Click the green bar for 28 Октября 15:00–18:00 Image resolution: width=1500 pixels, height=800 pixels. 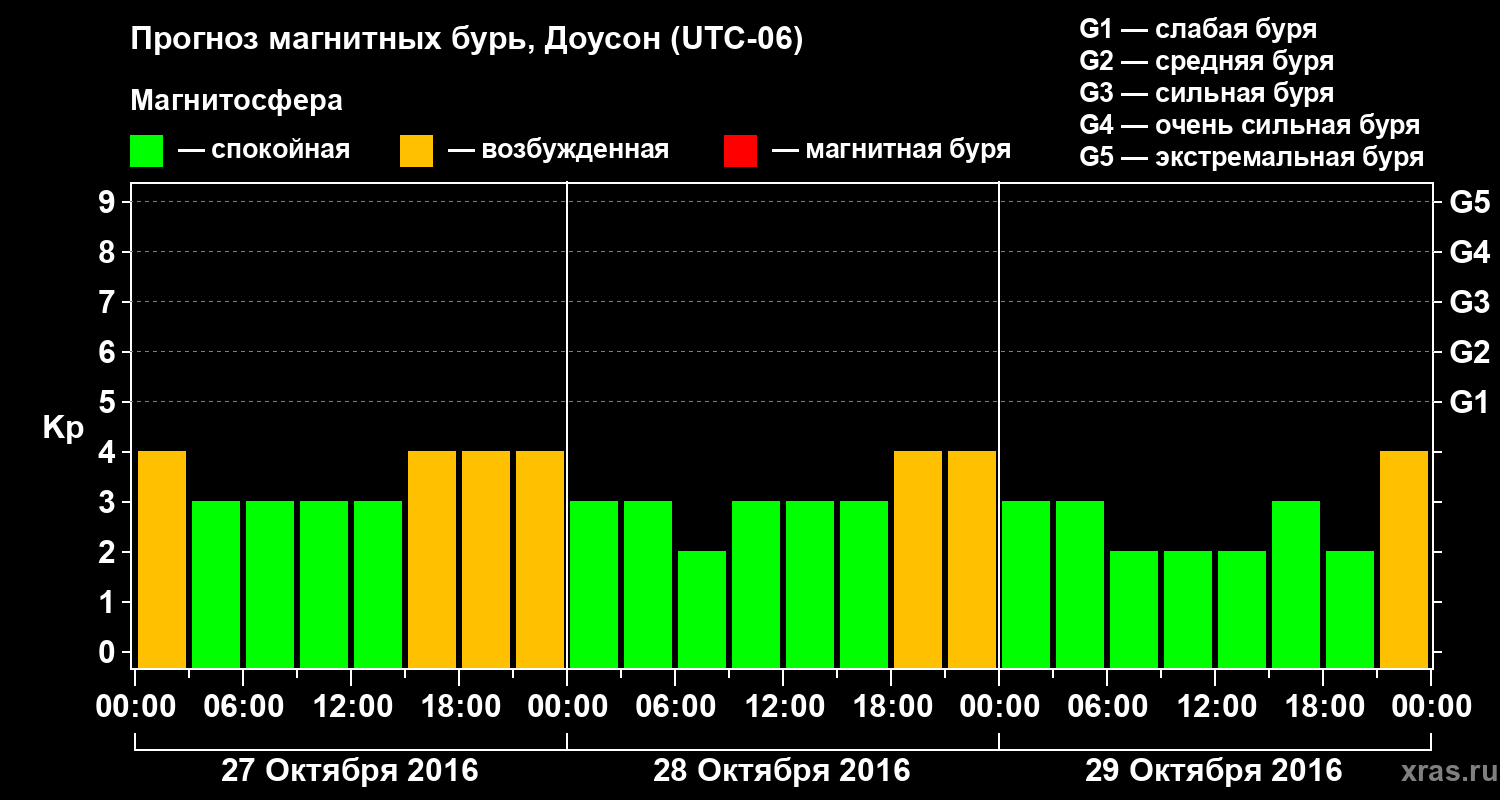(864, 584)
